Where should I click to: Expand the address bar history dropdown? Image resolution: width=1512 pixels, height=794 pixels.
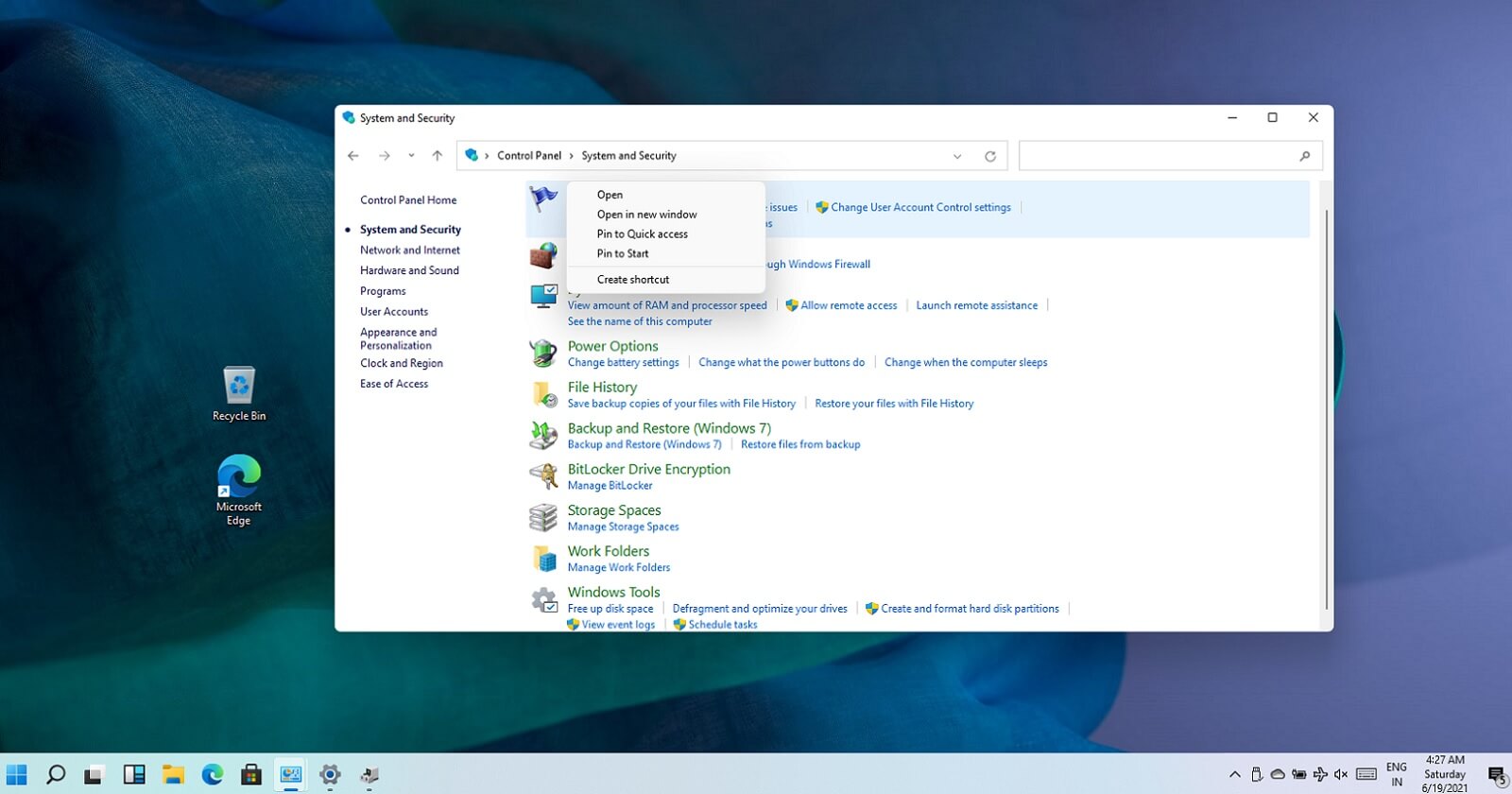coord(957,156)
